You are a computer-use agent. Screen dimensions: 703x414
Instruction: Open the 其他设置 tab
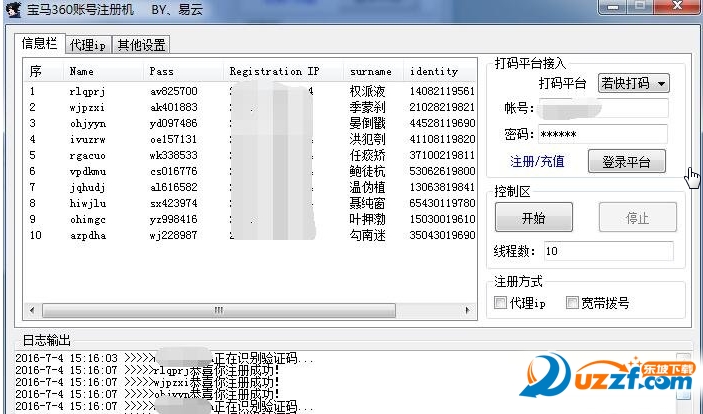(x=141, y=45)
